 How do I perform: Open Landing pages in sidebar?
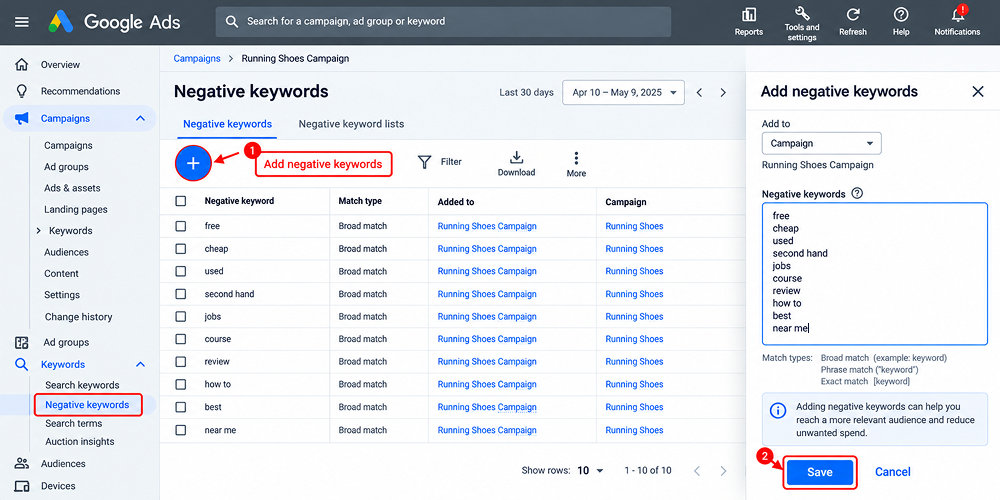[76, 209]
